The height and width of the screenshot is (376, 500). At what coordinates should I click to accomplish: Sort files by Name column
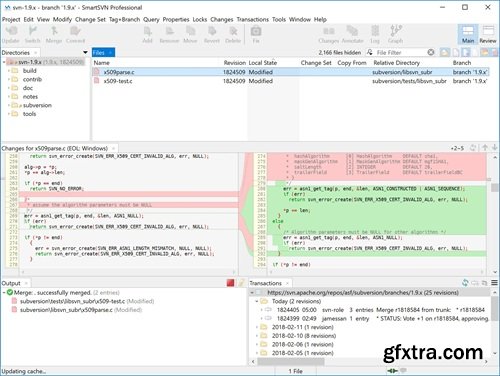[102, 63]
